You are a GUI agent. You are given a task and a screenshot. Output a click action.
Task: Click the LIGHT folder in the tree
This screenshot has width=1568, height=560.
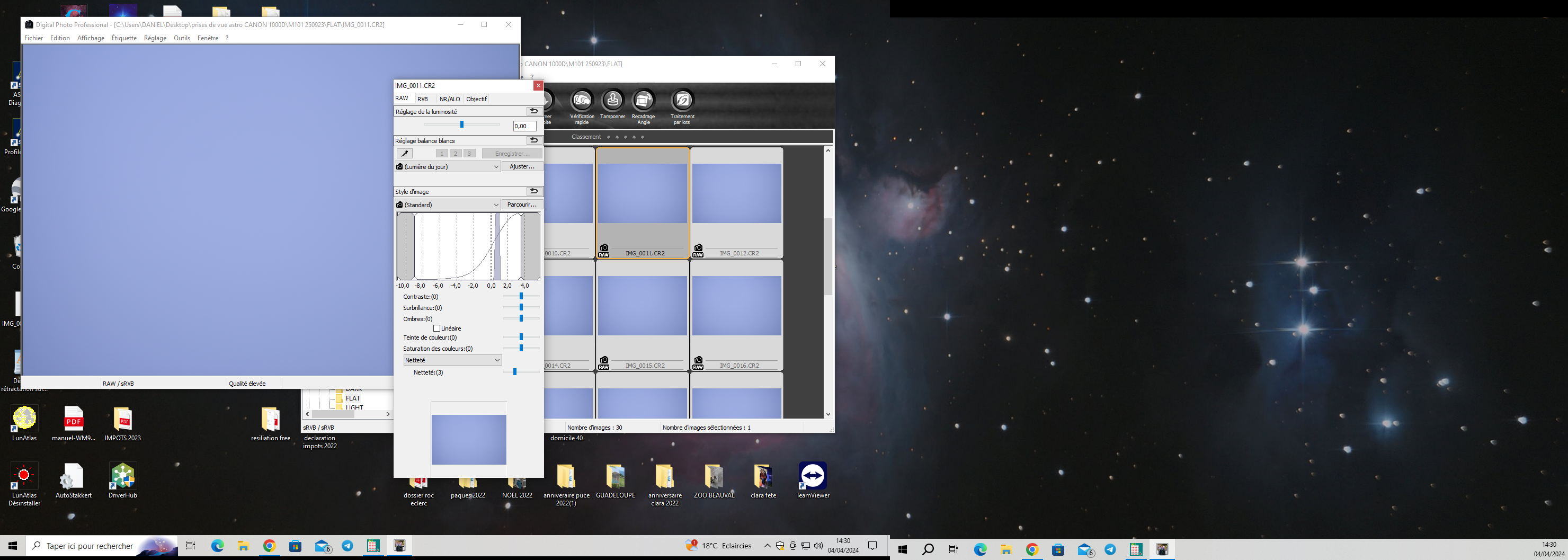pyautogui.click(x=354, y=407)
